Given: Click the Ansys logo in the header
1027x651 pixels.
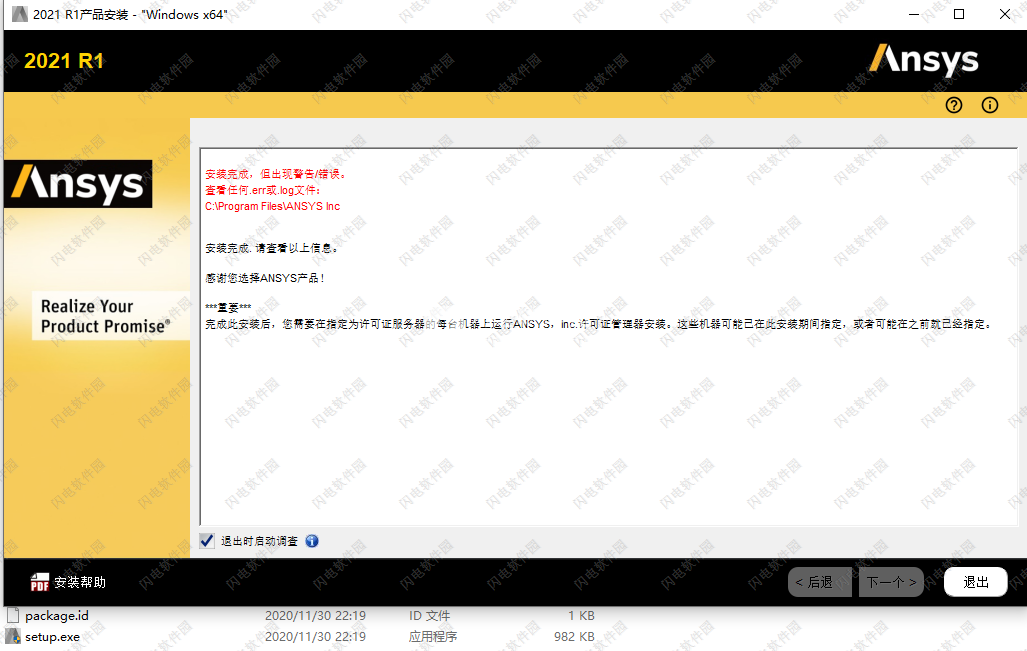Looking at the screenshot, I should 924,60.
